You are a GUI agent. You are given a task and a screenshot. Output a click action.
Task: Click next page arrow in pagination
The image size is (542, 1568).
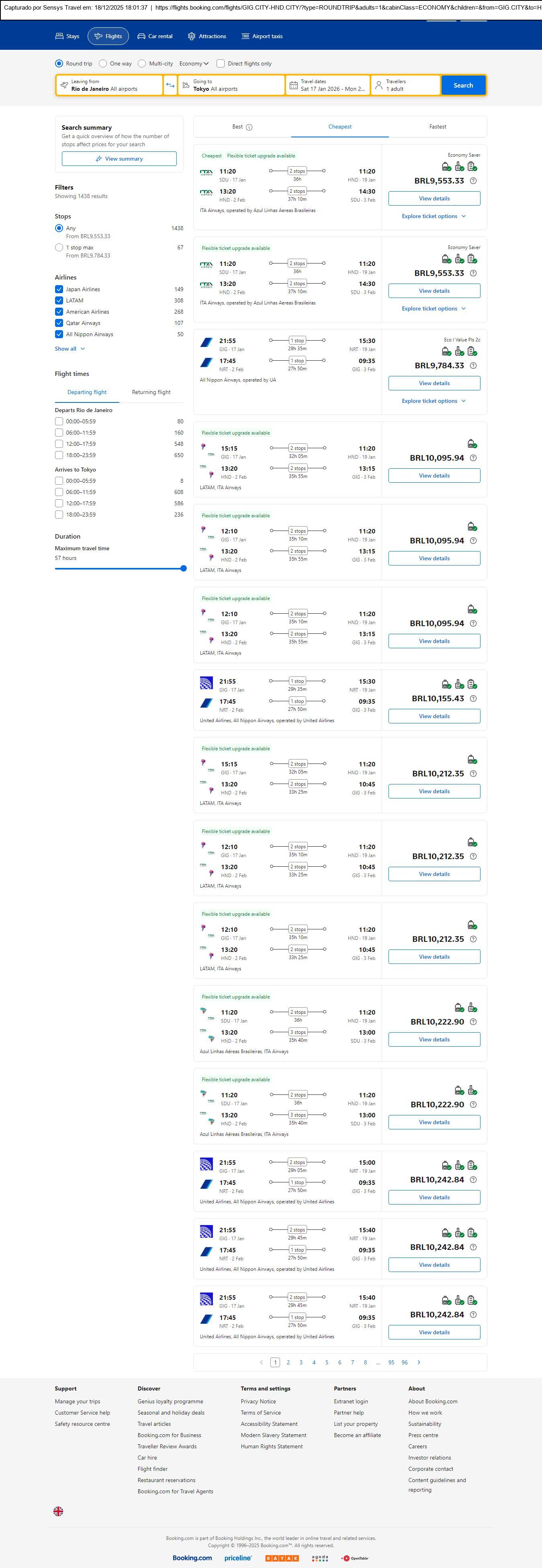(418, 1362)
